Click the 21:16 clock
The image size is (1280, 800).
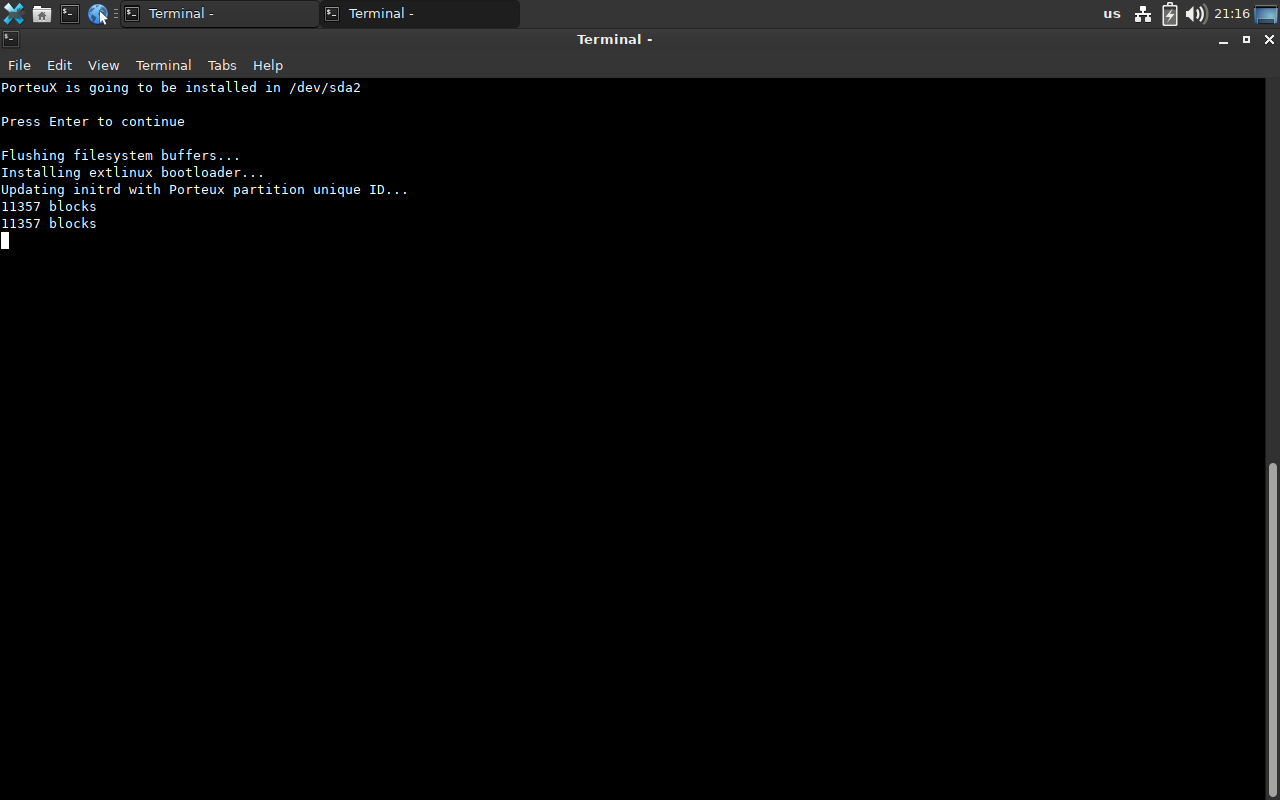tap(1231, 14)
